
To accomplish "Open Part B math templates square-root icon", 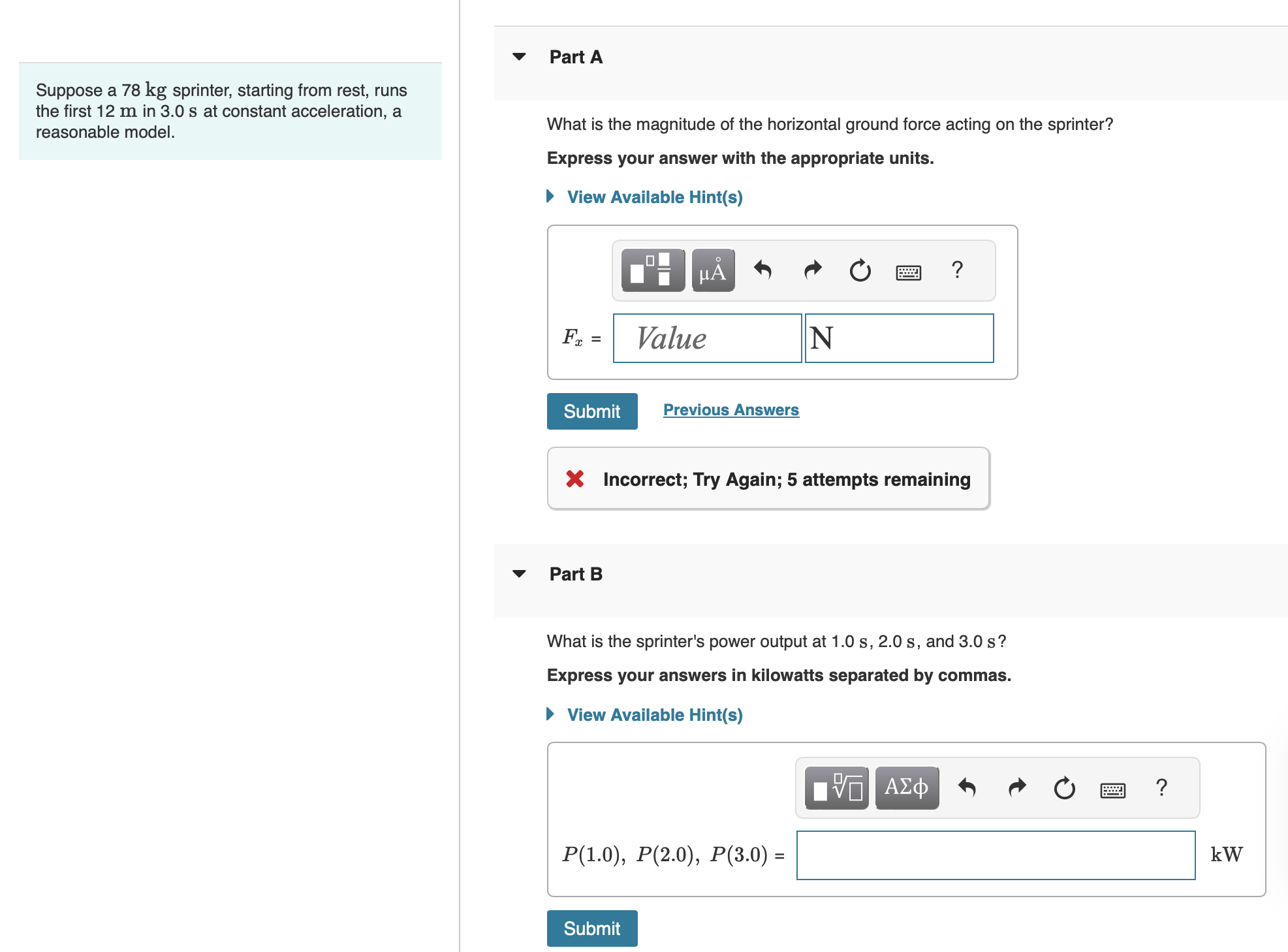I will 837,788.
